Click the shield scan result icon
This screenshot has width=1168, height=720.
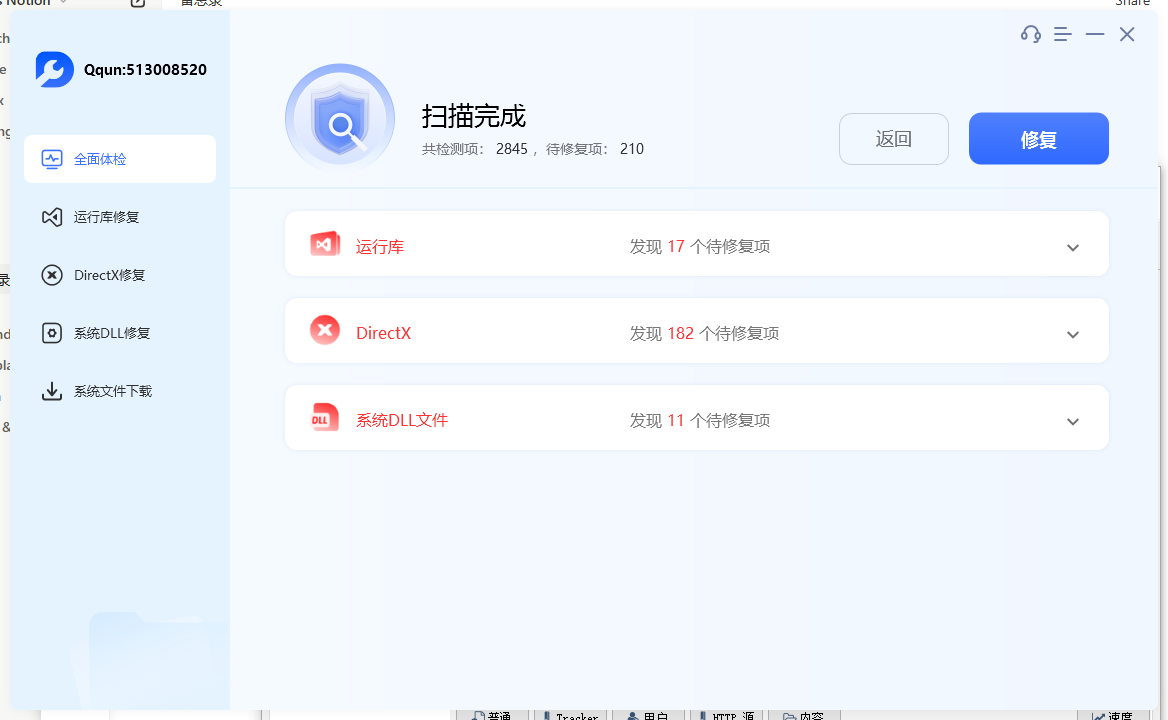[340, 118]
